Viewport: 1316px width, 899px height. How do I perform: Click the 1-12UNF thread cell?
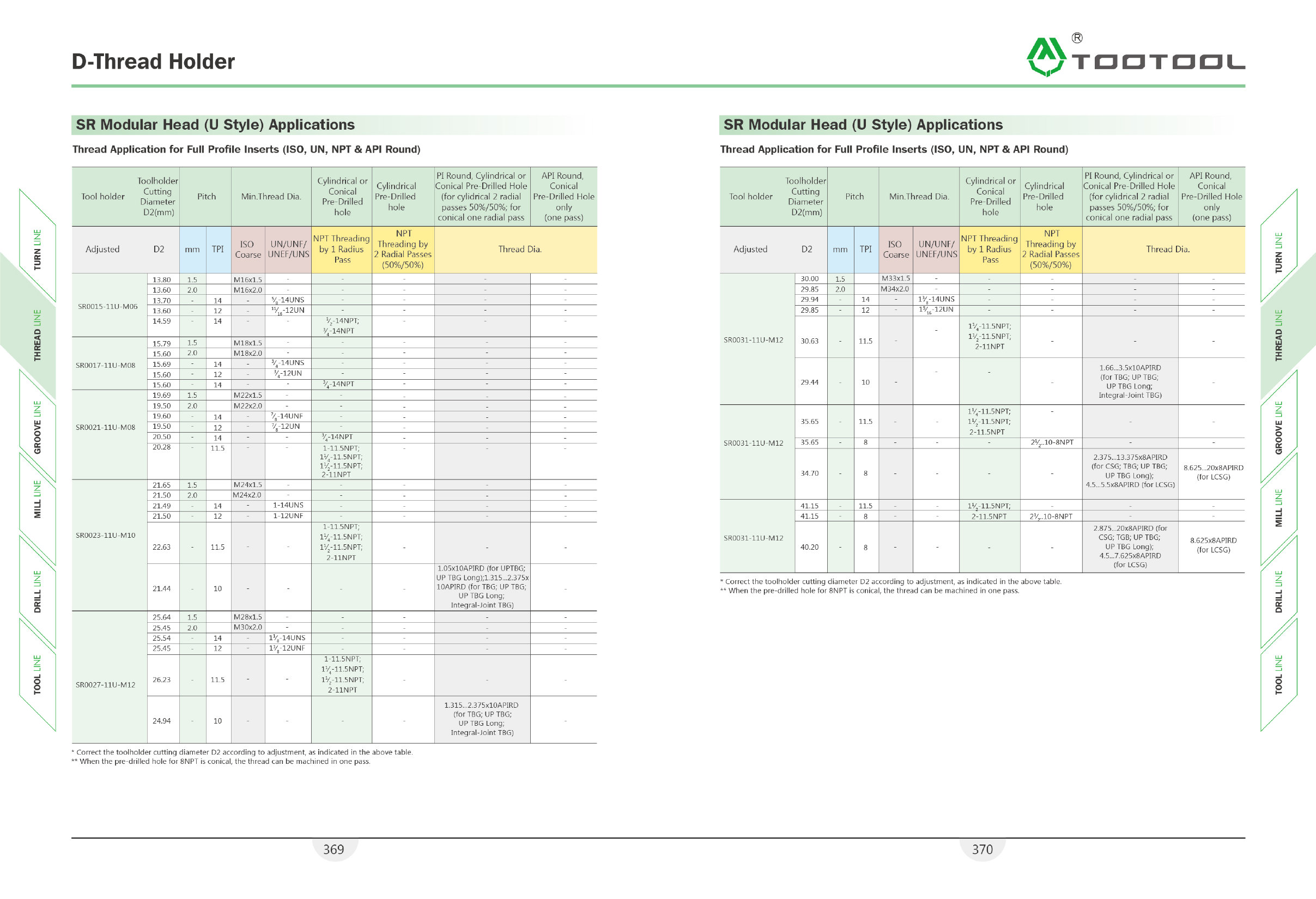coord(288,516)
